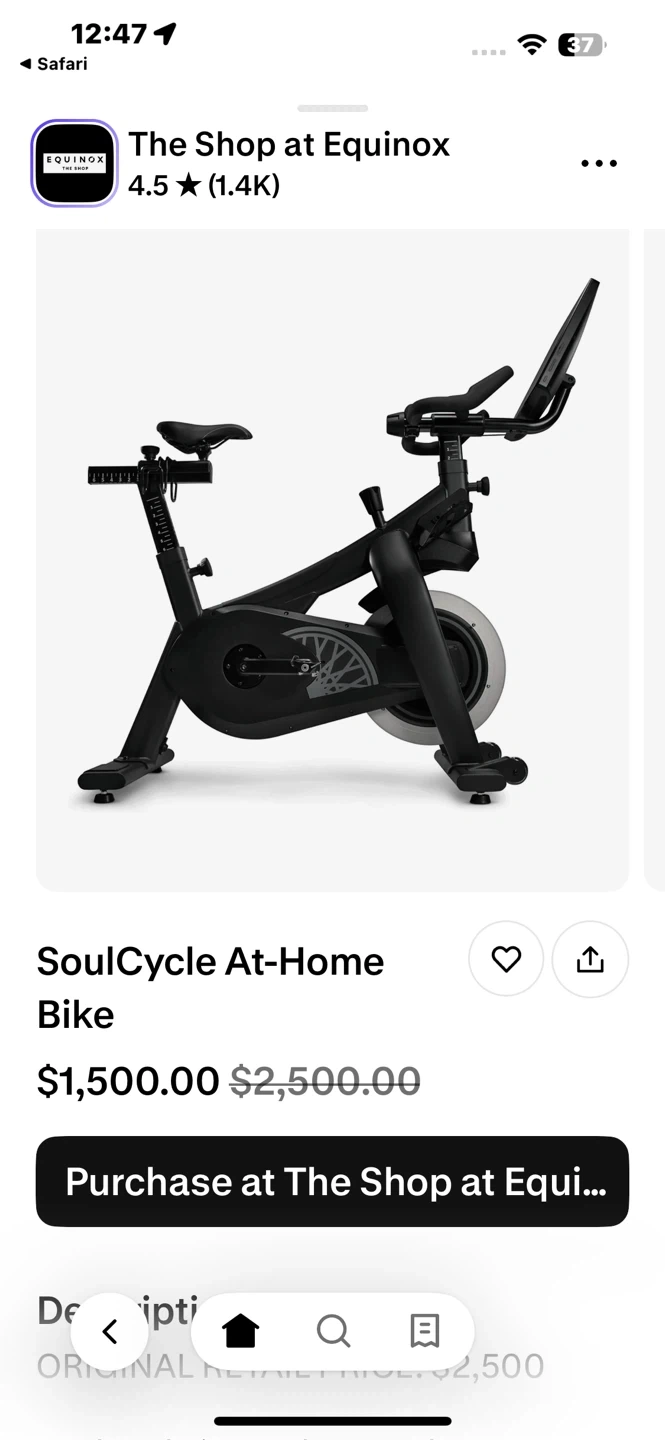Tap Purchase at The Shop at Equinox button
This screenshot has height=1440, width=665.
pyautogui.click(x=332, y=1181)
